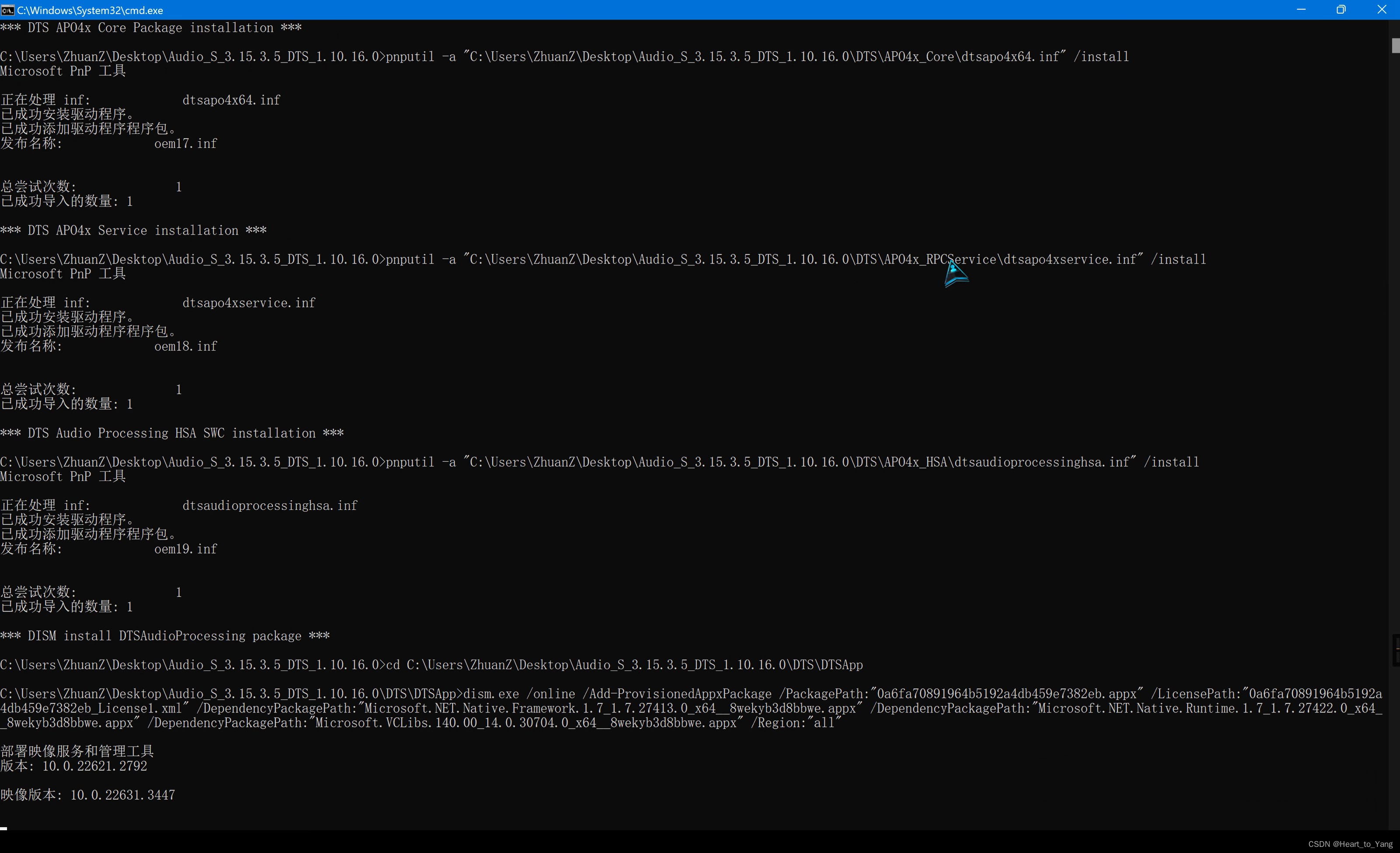
Task: Click the cmd.exe icon in title bar
Action: click(x=7, y=10)
